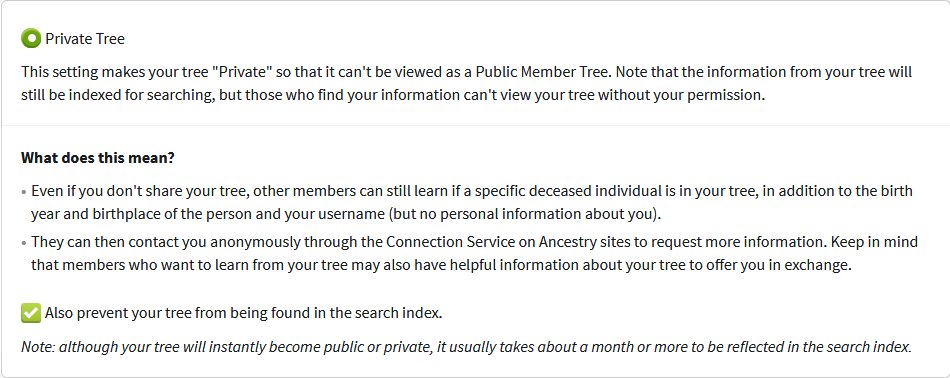Click the "Also prevent your tree" checkbox label
This screenshot has width=950, height=378.
pyautogui.click(x=244, y=313)
